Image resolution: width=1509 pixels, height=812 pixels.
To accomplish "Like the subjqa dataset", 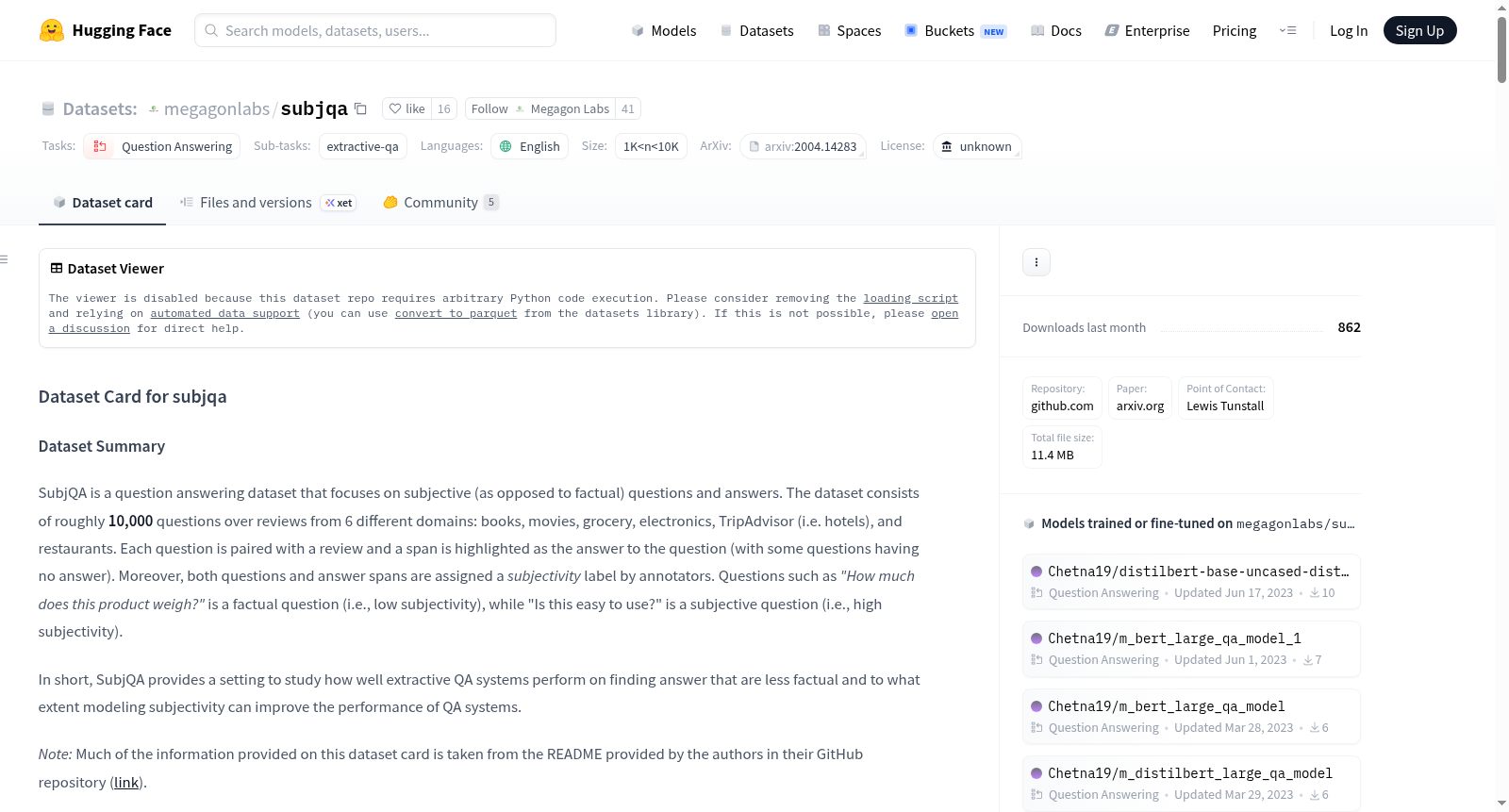I will [x=407, y=108].
